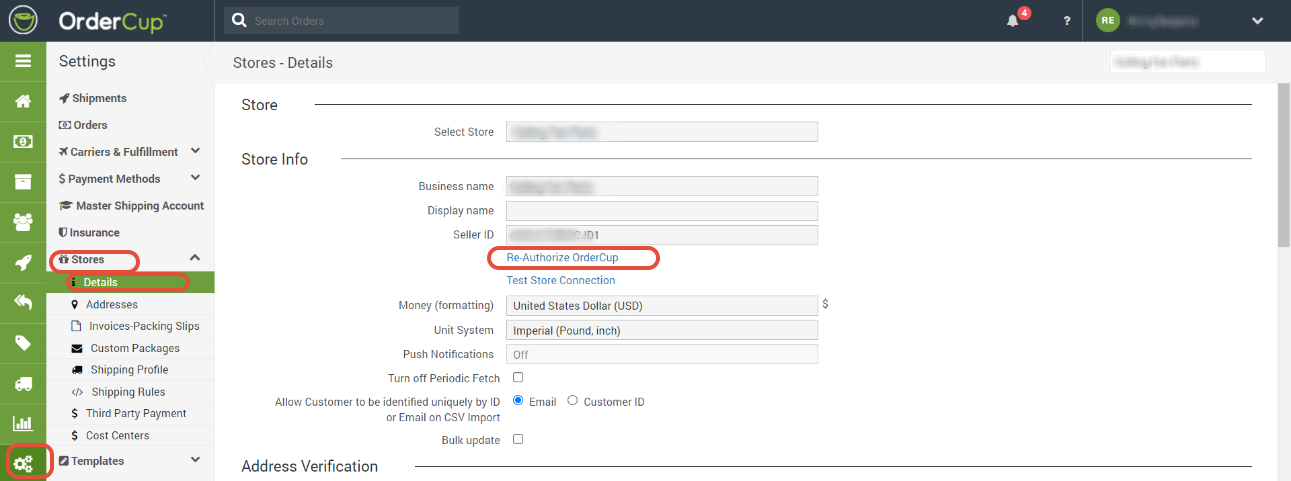The width and height of the screenshot is (1291, 481).
Task: Open user account dropdown chevron
Action: (x=1258, y=21)
